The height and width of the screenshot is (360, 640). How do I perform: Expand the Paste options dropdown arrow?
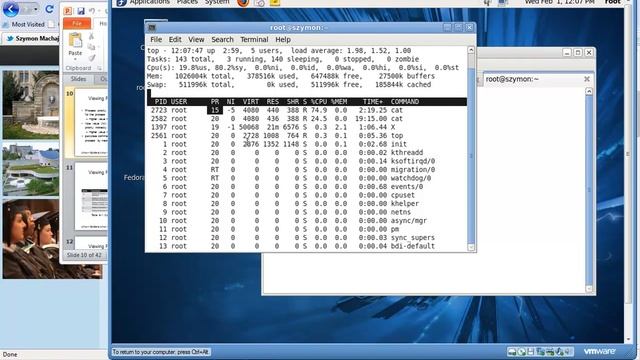(x=75, y=59)
